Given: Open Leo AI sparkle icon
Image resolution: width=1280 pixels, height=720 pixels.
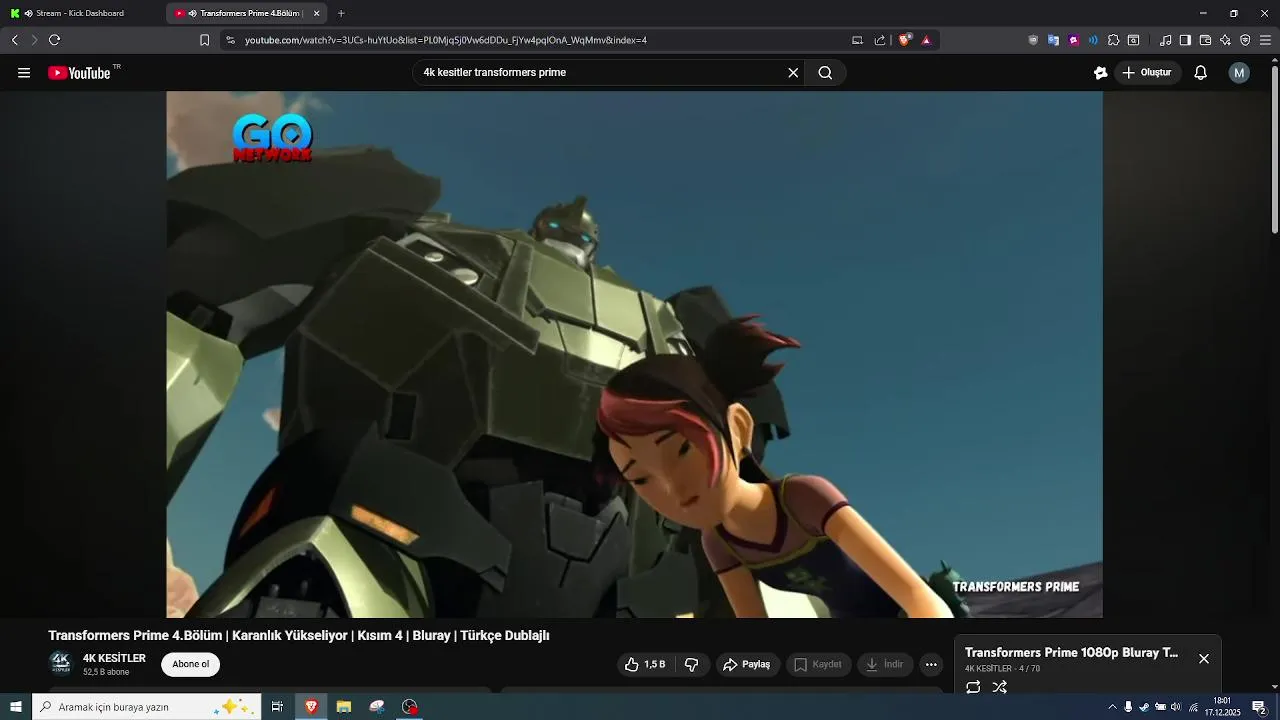Looking at the screenshot, I should [x=1225, y=40].
